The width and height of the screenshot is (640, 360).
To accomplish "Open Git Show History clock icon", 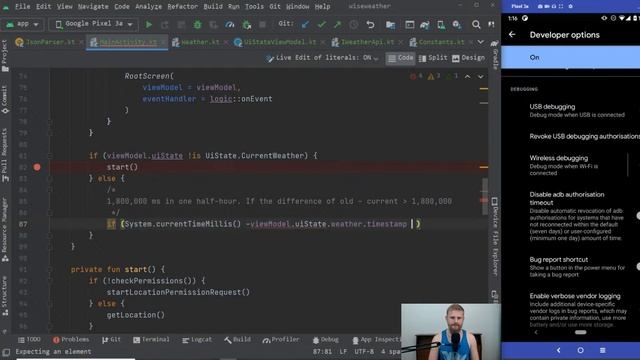I will click(353, 24).
